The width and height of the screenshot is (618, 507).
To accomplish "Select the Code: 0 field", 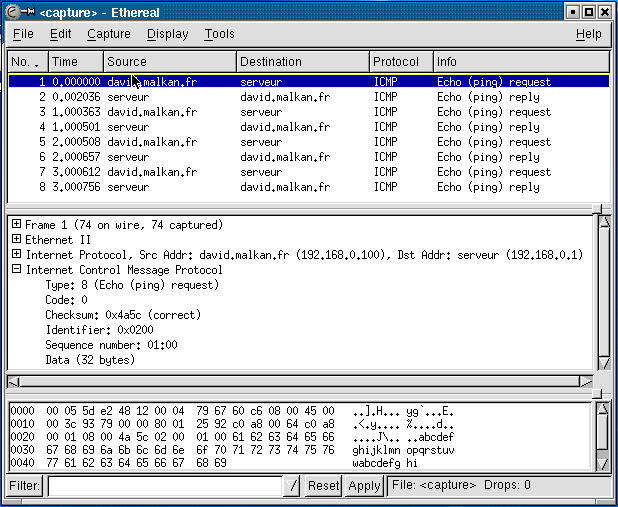I will click(66, 300).
